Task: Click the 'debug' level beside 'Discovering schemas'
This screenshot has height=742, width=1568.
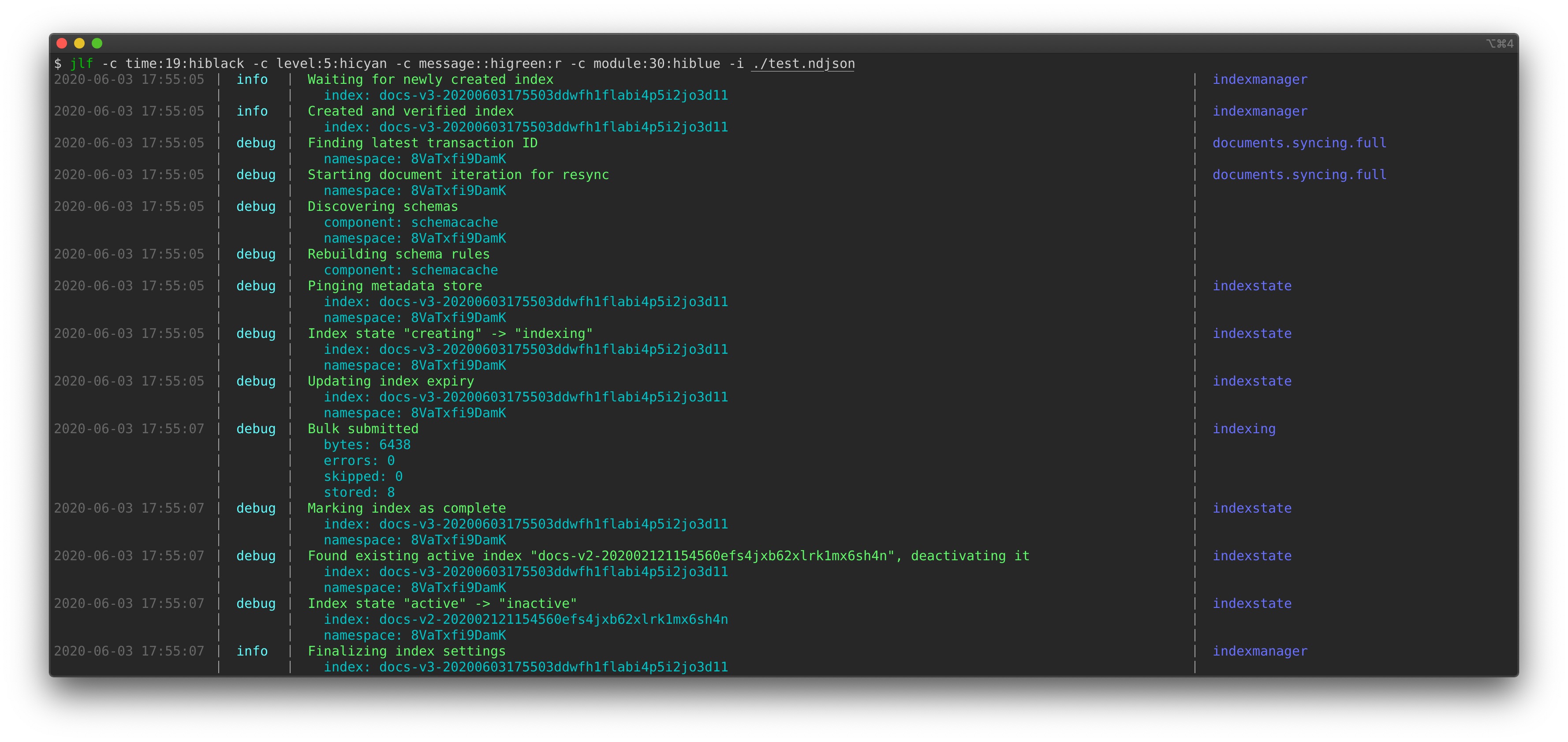Action: 256,206
